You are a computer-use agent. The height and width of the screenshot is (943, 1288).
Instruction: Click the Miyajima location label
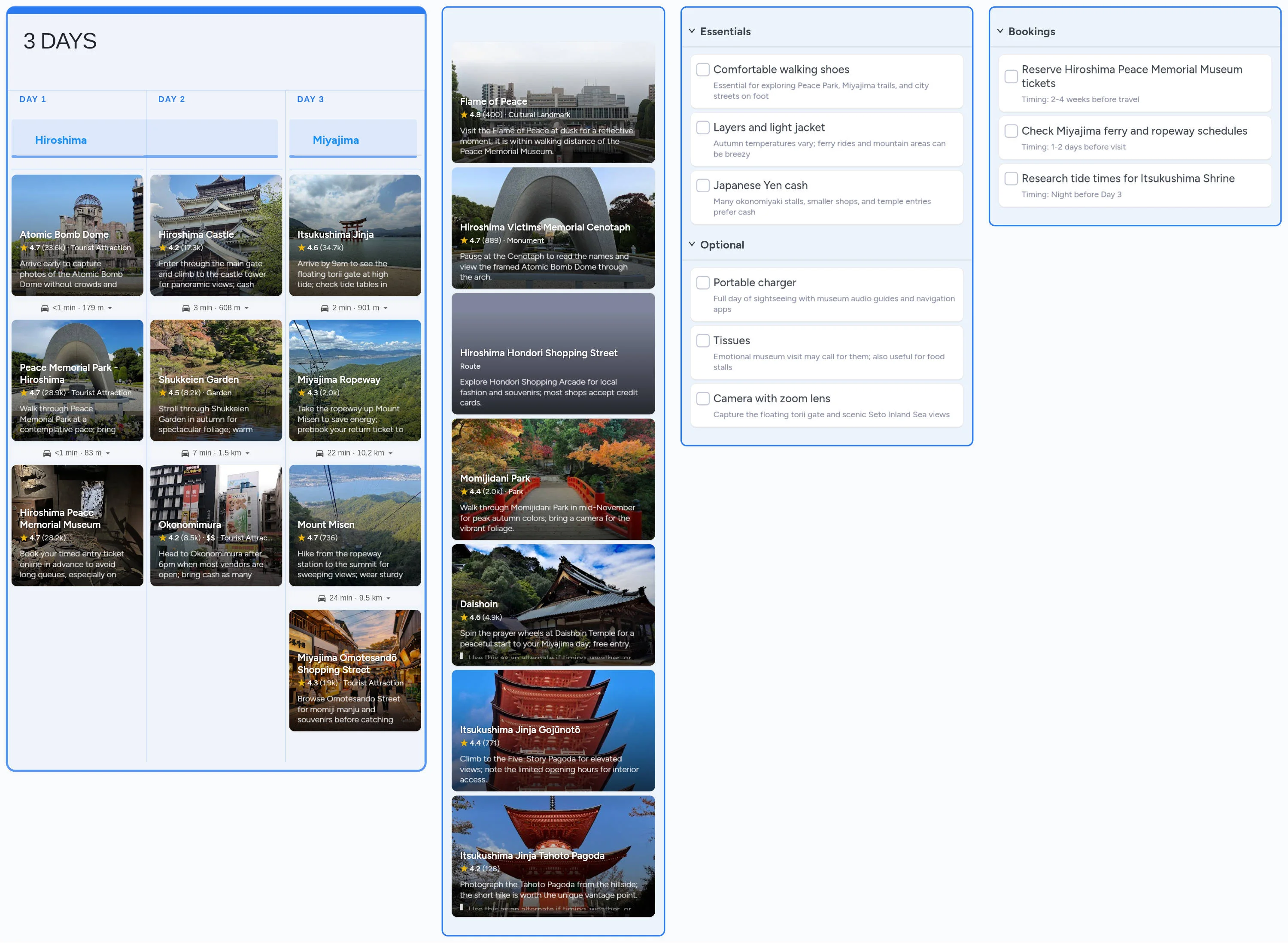tap(336, 140)
